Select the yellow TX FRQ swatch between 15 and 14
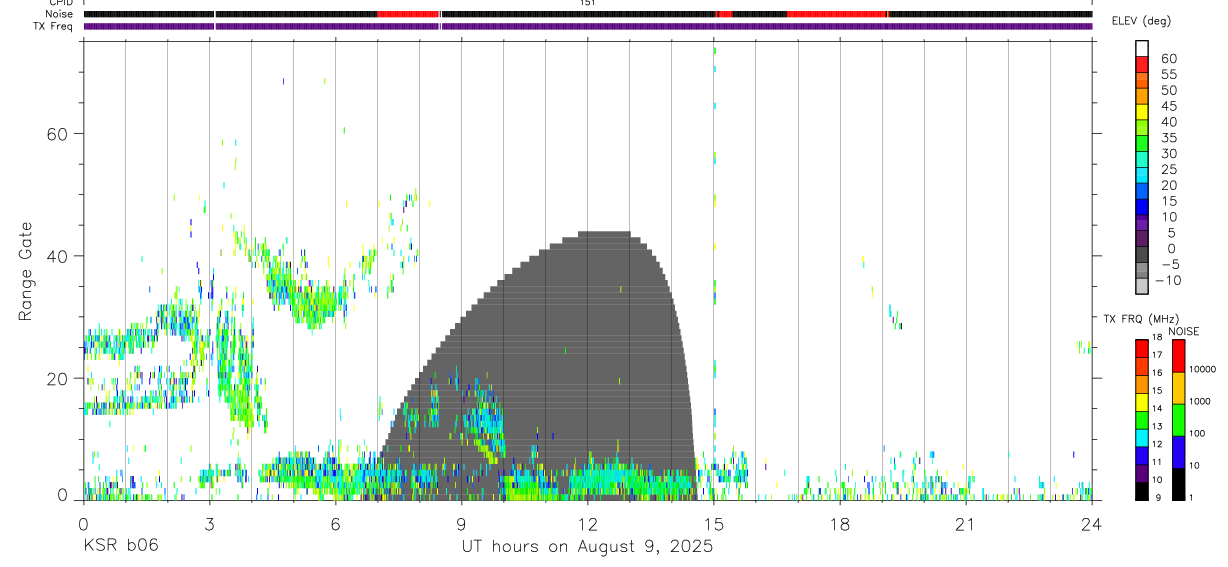This screenshot has height=567, width=1228. pyautogui.click(x=1142, y=402)
